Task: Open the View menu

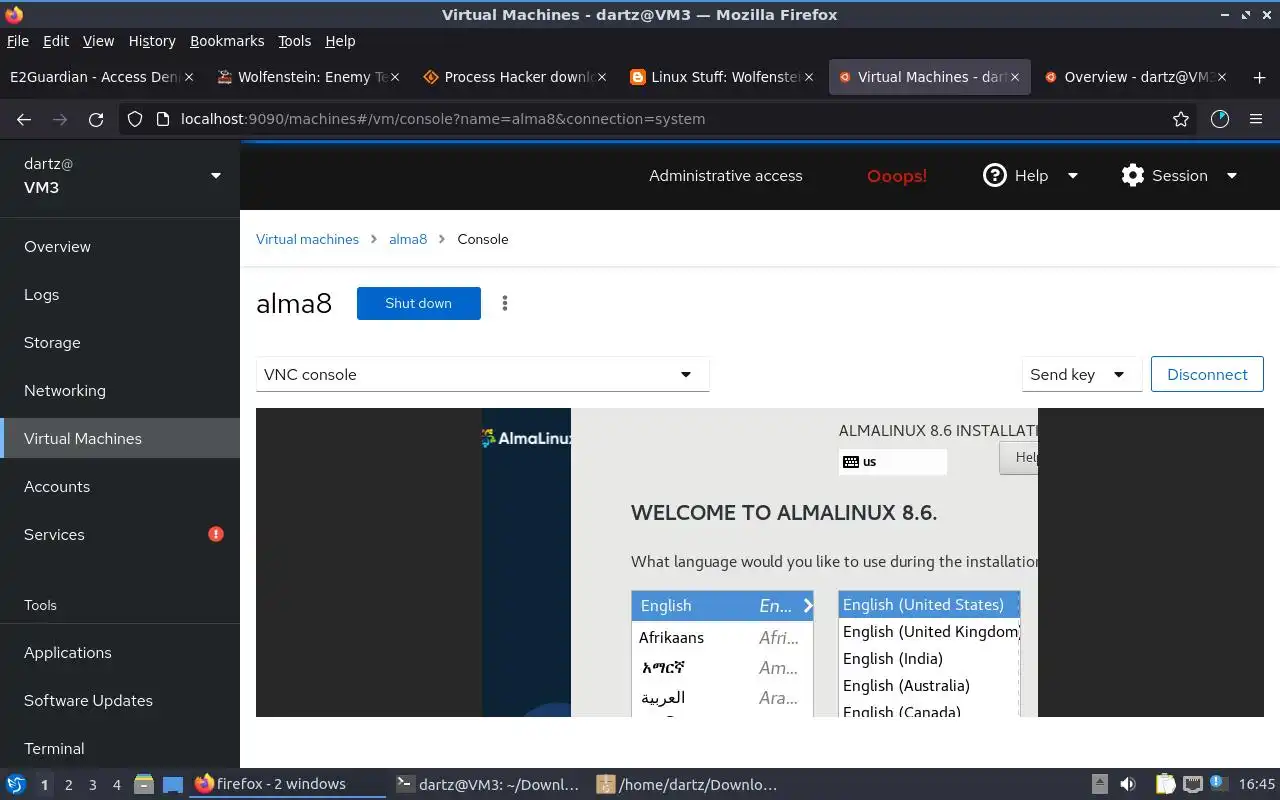Action: [x=98, y=41]
